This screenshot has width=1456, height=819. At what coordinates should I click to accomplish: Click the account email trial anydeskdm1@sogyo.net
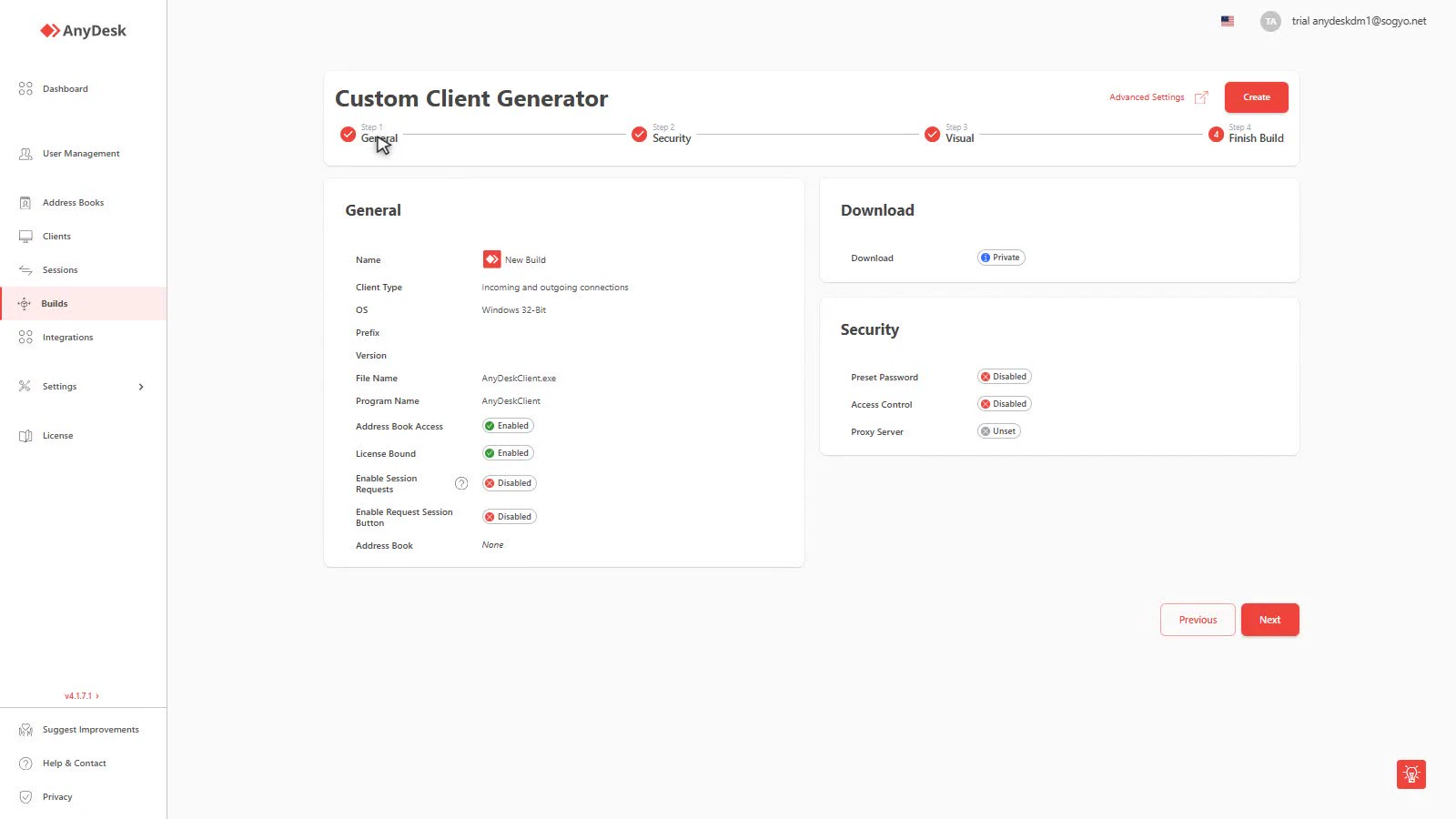[x=1359, y=21]
